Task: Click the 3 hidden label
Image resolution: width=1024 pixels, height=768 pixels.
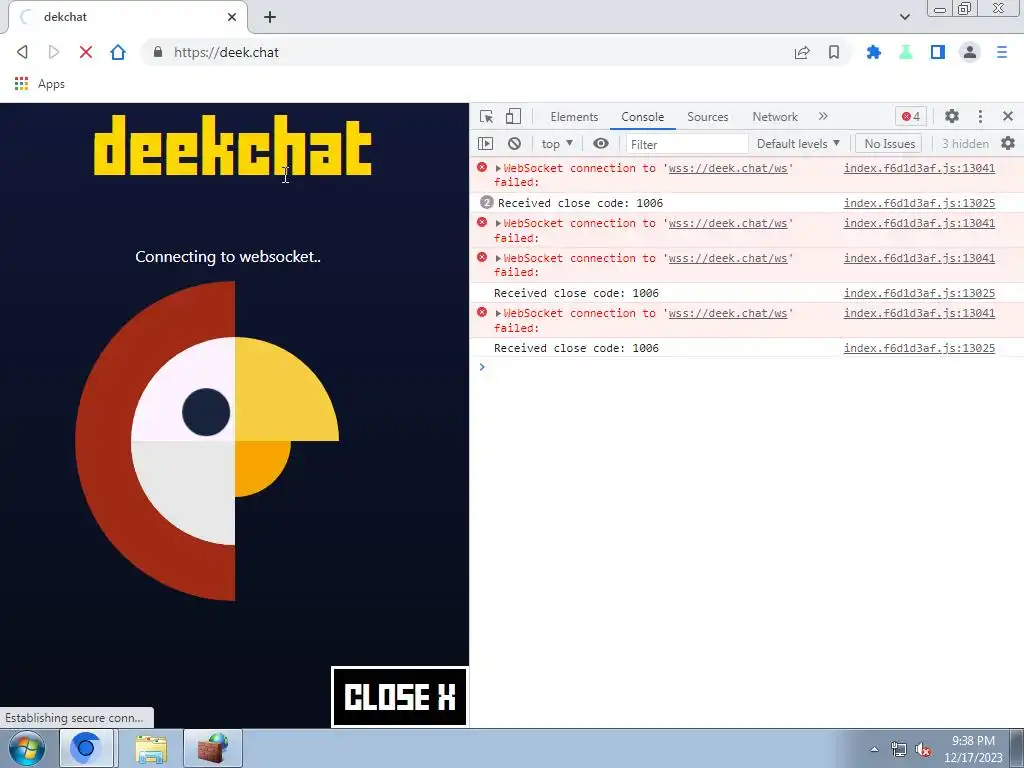Action: pyautogui.click(x=965, y=143)
